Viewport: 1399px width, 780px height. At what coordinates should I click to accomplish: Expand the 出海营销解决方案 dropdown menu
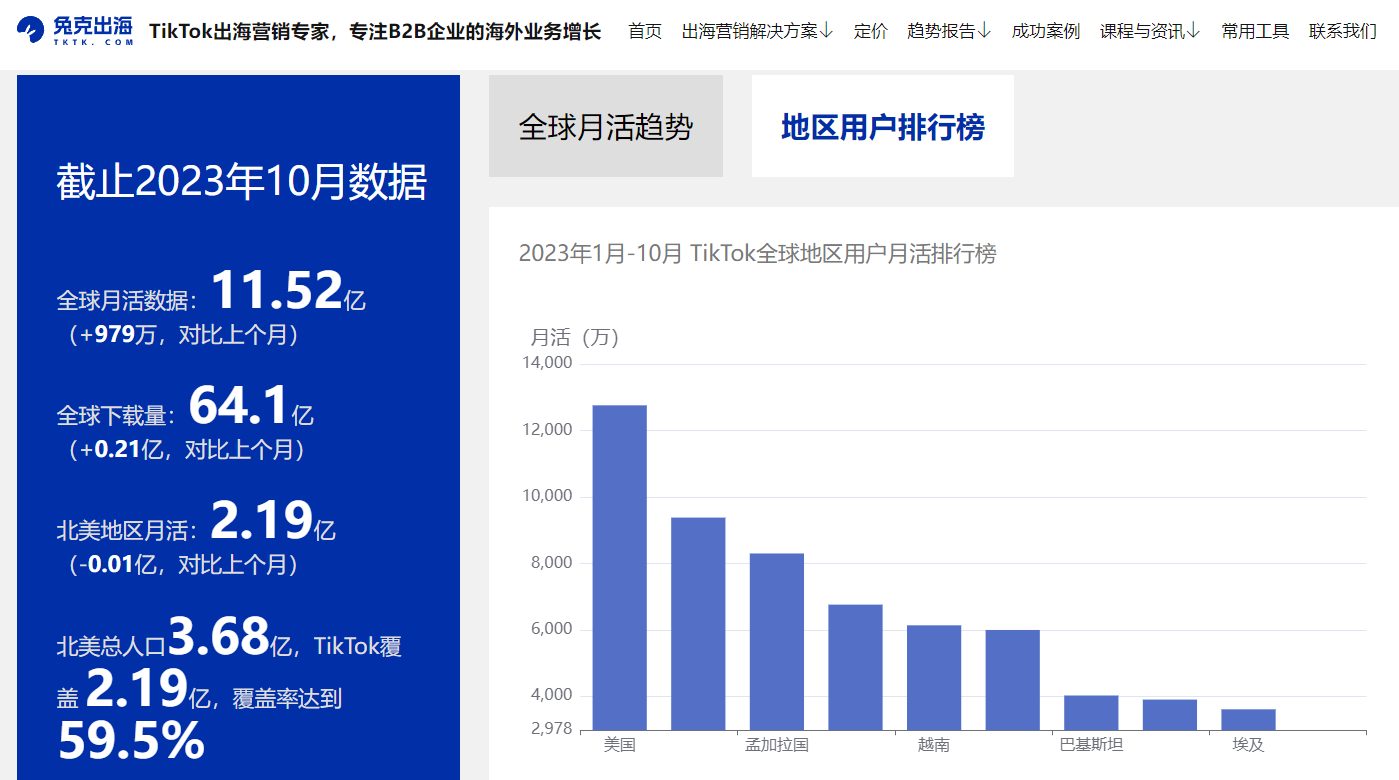757,31
